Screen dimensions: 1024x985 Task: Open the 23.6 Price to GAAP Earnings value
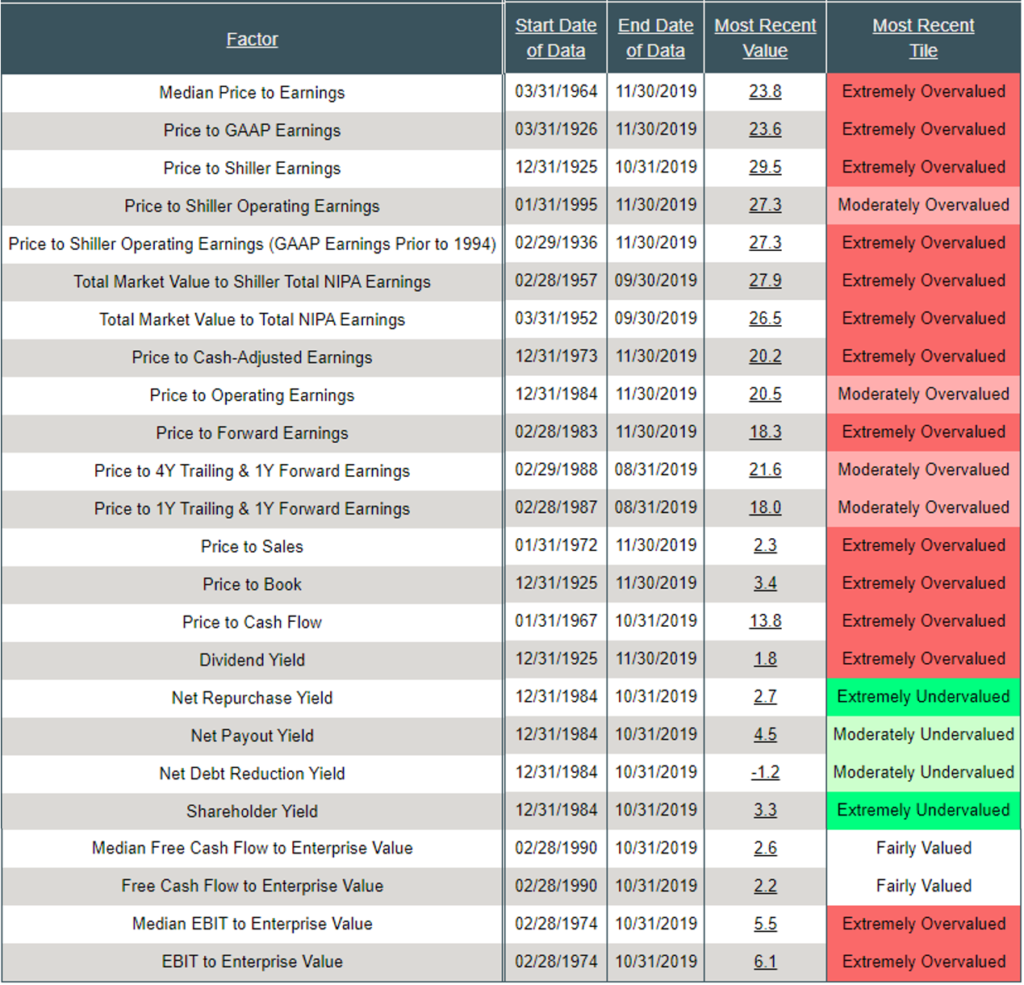pos(765,129)
